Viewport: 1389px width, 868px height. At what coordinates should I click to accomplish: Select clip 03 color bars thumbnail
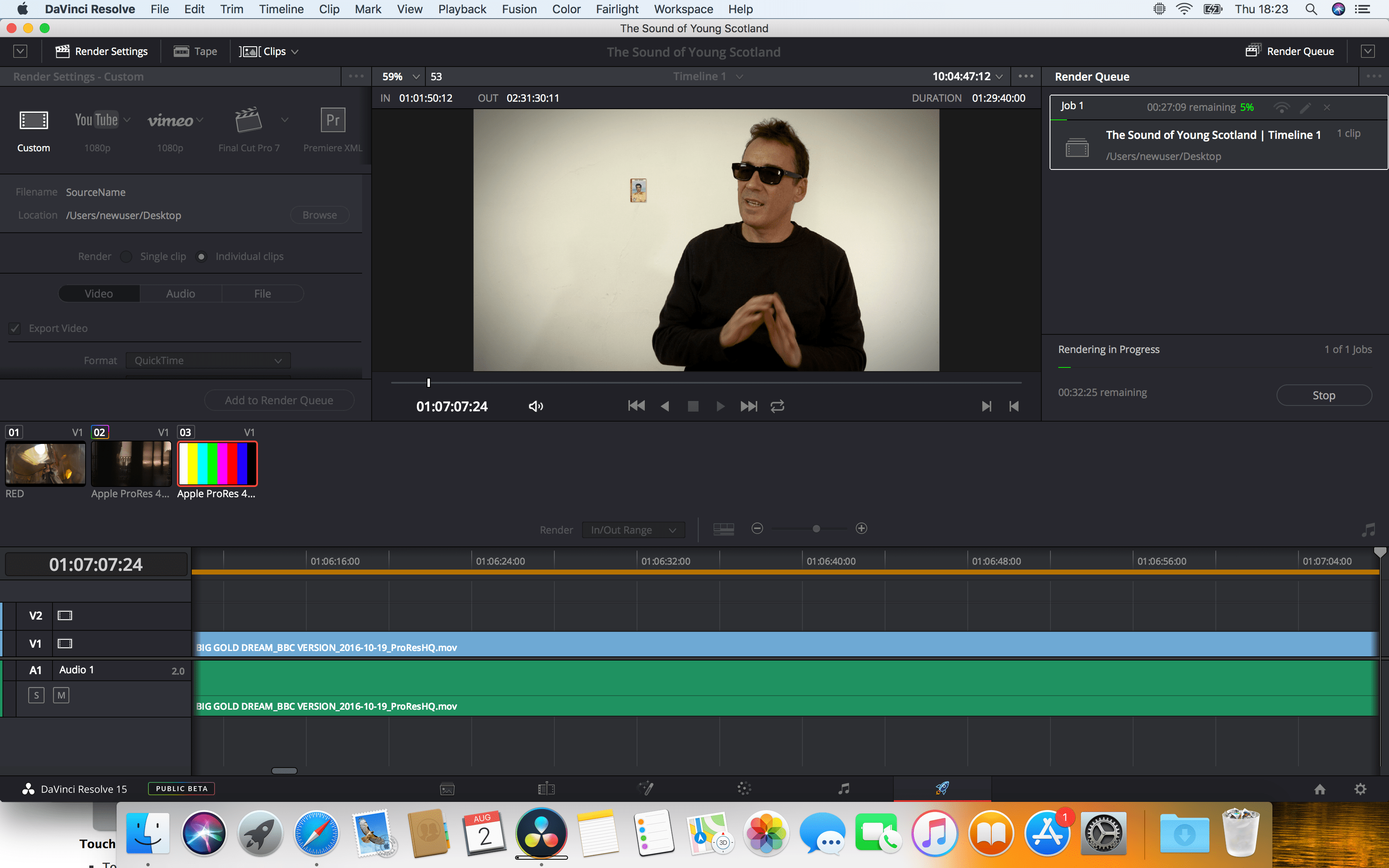point(217,463)
